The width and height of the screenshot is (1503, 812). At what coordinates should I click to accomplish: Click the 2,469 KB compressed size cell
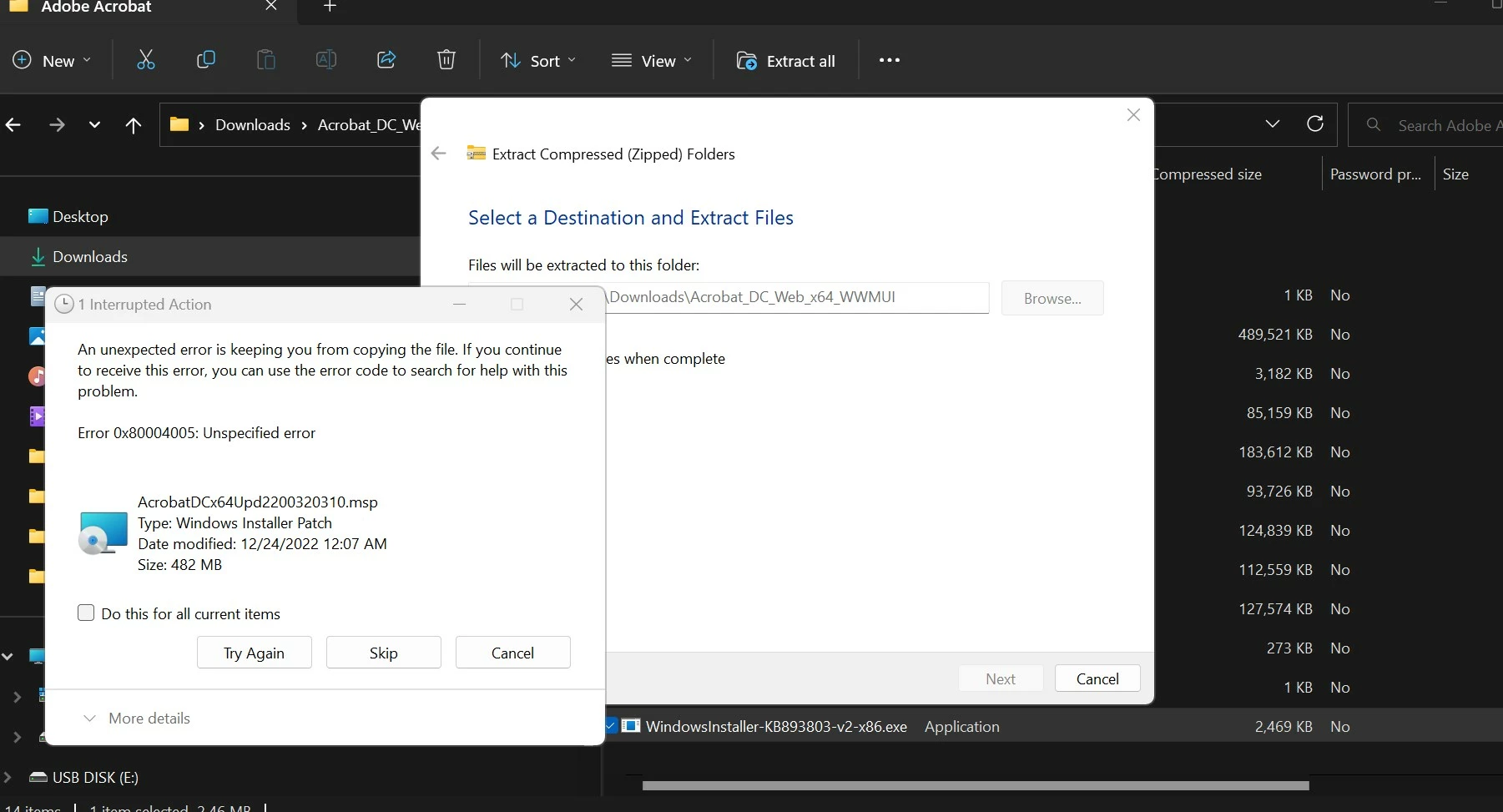(x=1284, y=726)
